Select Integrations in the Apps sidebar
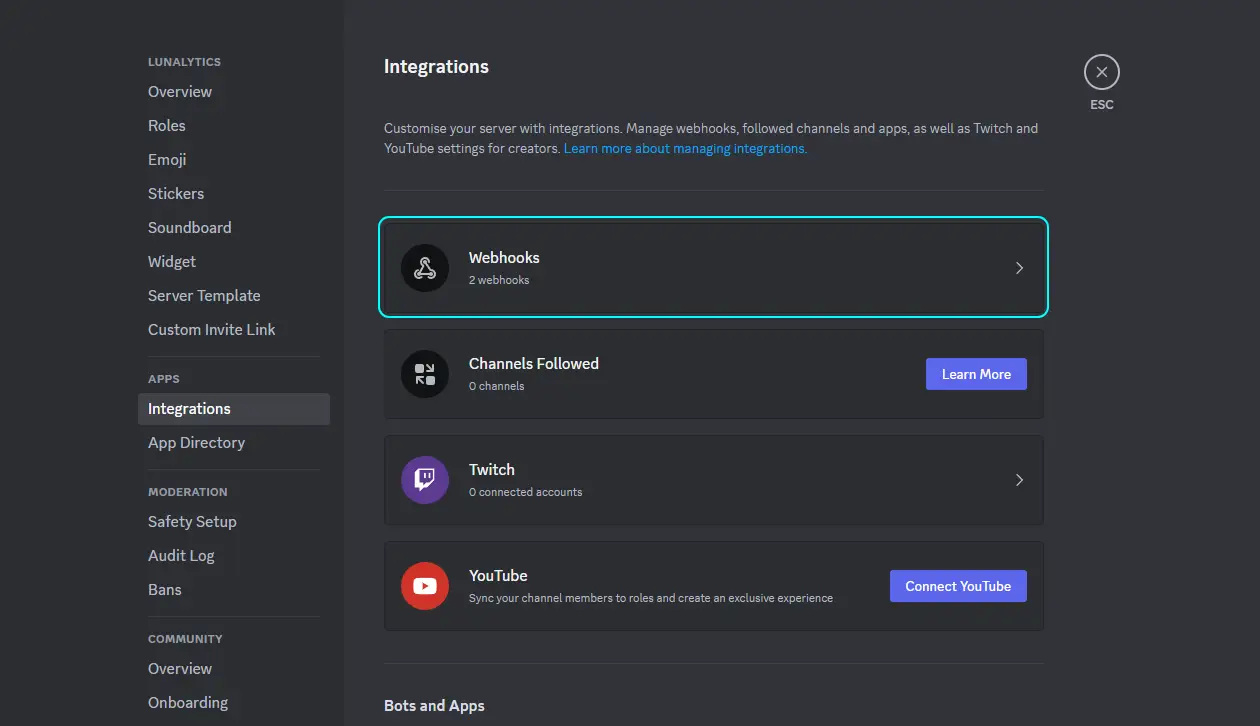Screen dimensions: 1260x726 click(x=189, y=408)
